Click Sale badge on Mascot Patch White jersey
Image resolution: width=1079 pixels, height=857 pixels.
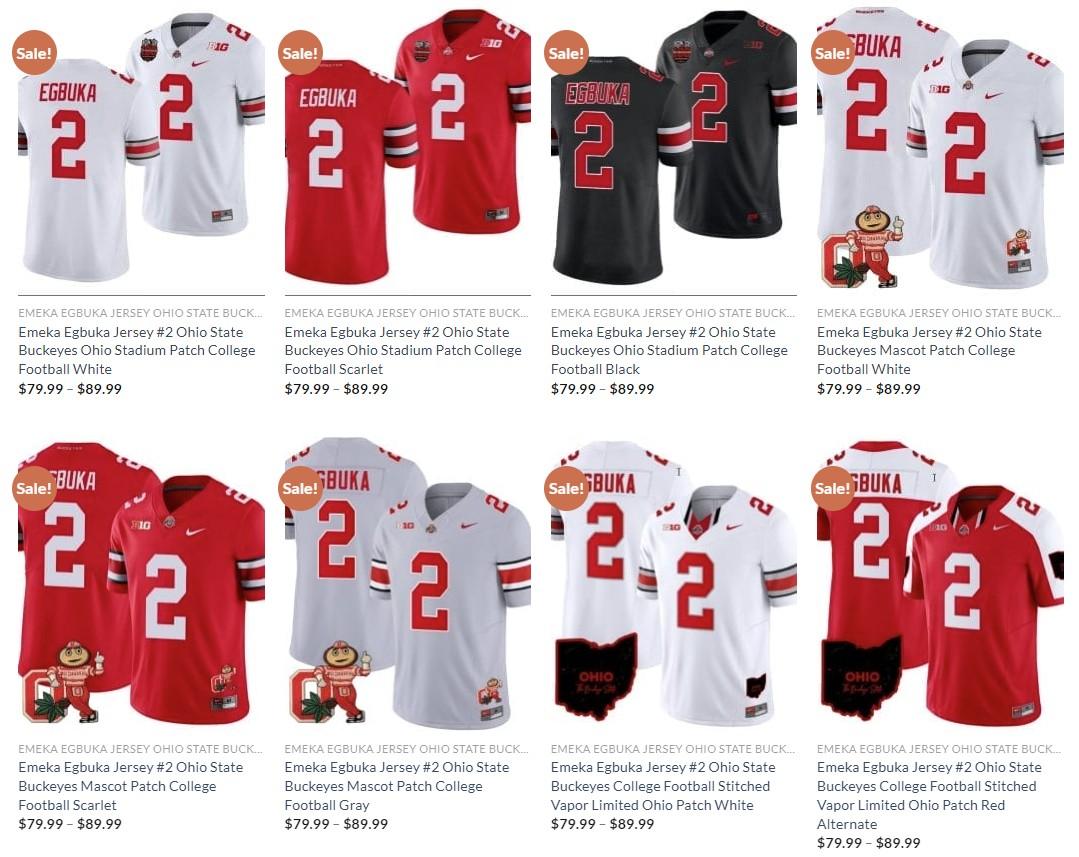click(x=833, y=52)
